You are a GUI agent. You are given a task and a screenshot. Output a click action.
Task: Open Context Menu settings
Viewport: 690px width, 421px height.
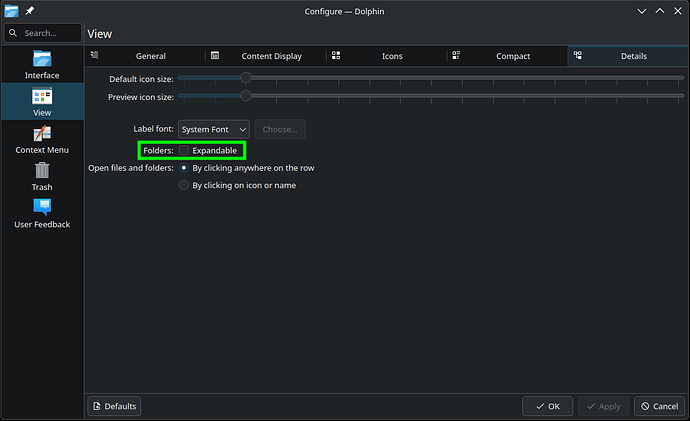pos(42,139)
